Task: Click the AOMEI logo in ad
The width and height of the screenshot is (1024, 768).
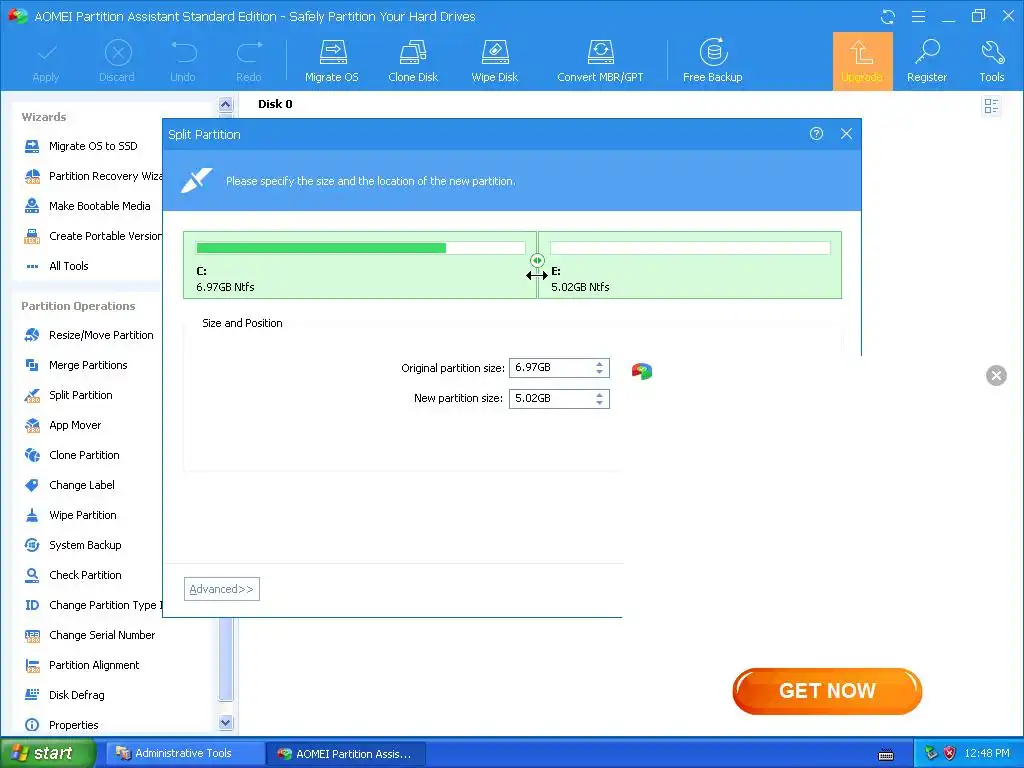Action: coord(642,372)
